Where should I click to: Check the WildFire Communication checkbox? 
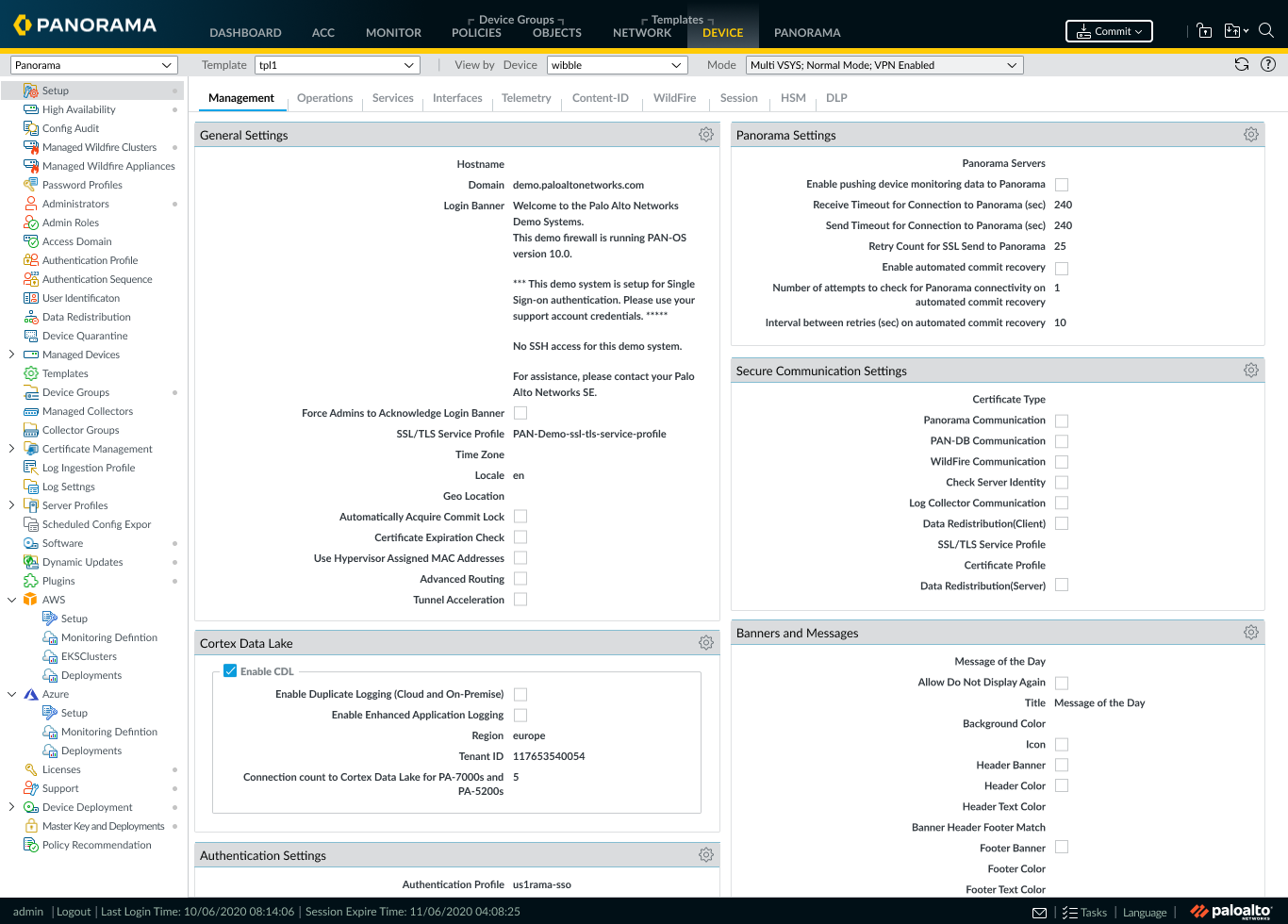point(1062,462)
